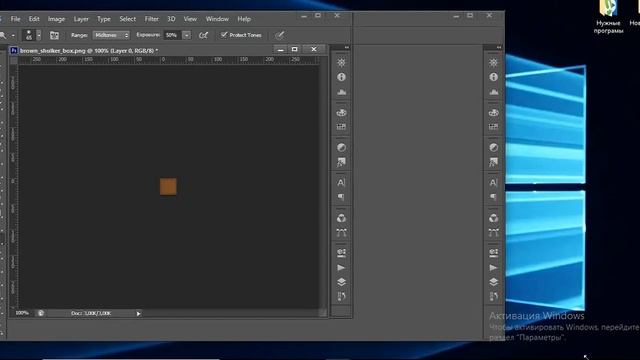The width and height of the screenshot is (640, 360).
Task: Open the Navigator panel icon beside the document
Action: tap(342, 62)
